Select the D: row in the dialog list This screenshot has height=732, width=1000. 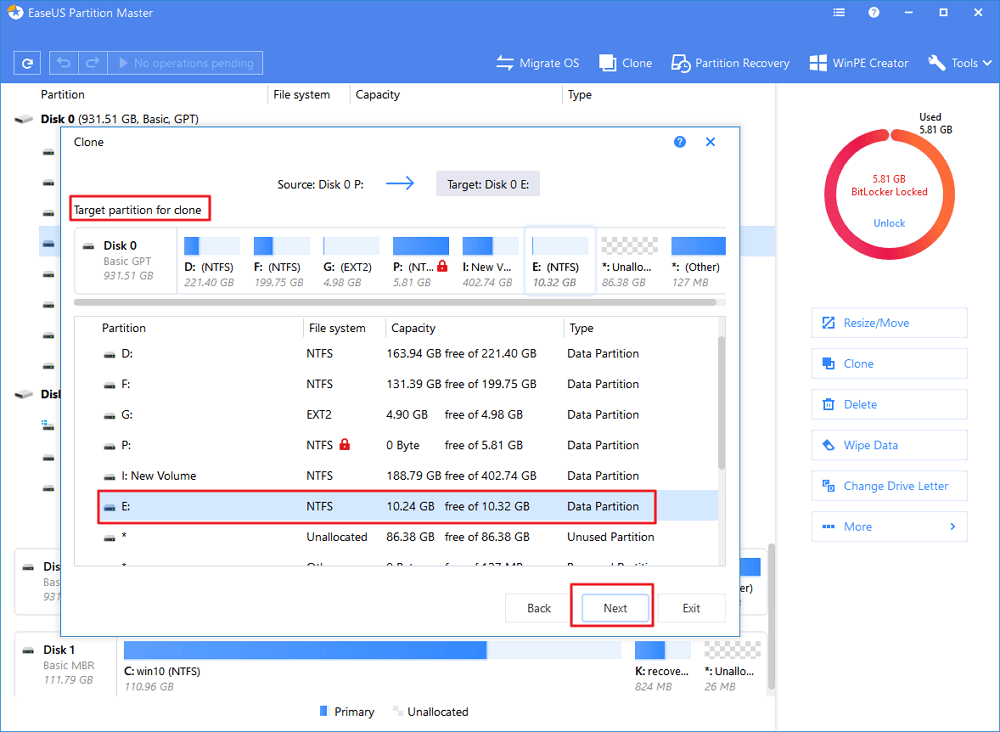(x=396, y=353)
